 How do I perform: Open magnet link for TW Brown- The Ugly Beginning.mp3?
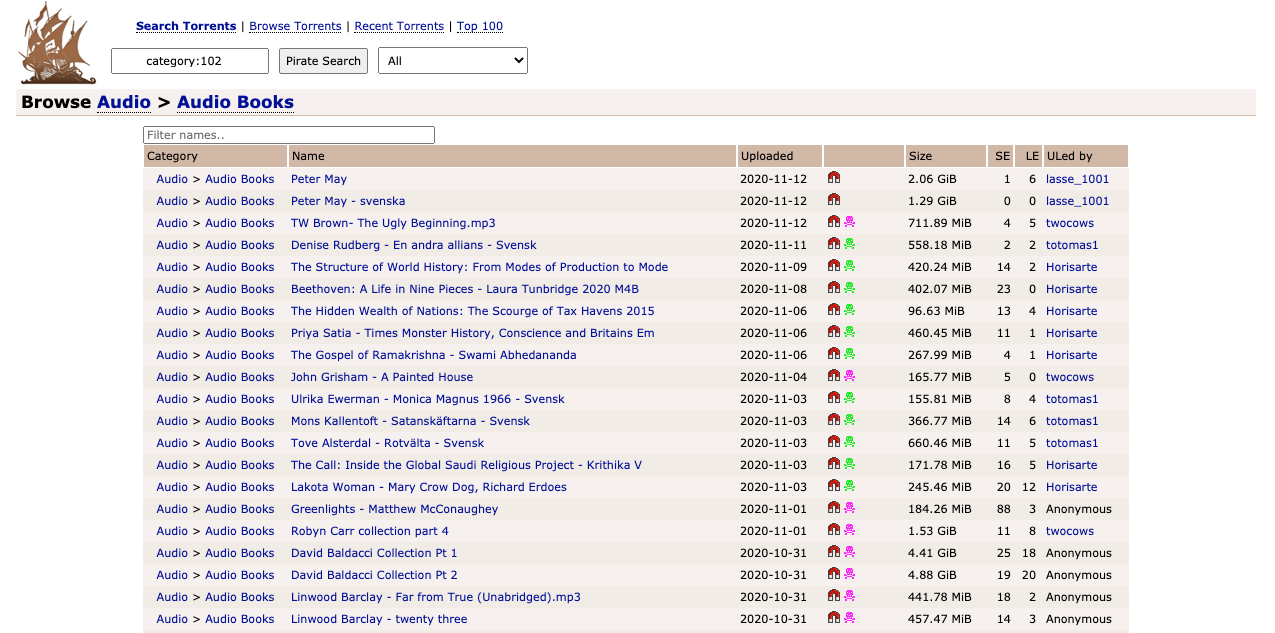tap(834, 222)
